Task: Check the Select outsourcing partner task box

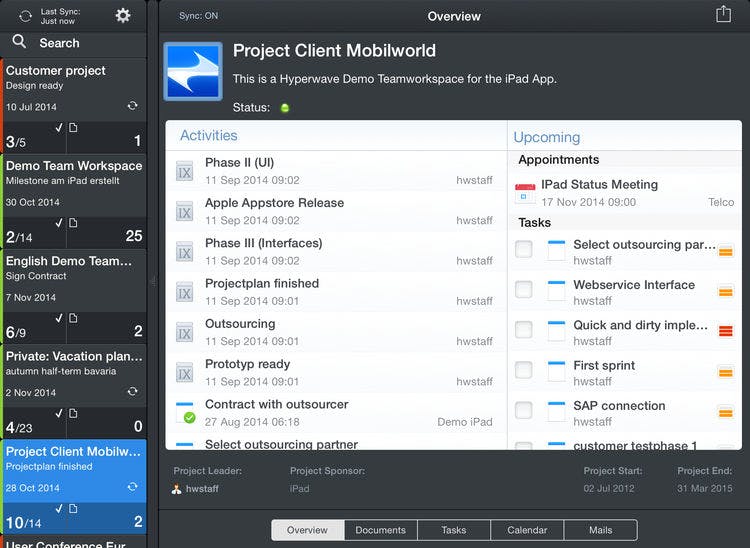Action: [x=524, y=249]
